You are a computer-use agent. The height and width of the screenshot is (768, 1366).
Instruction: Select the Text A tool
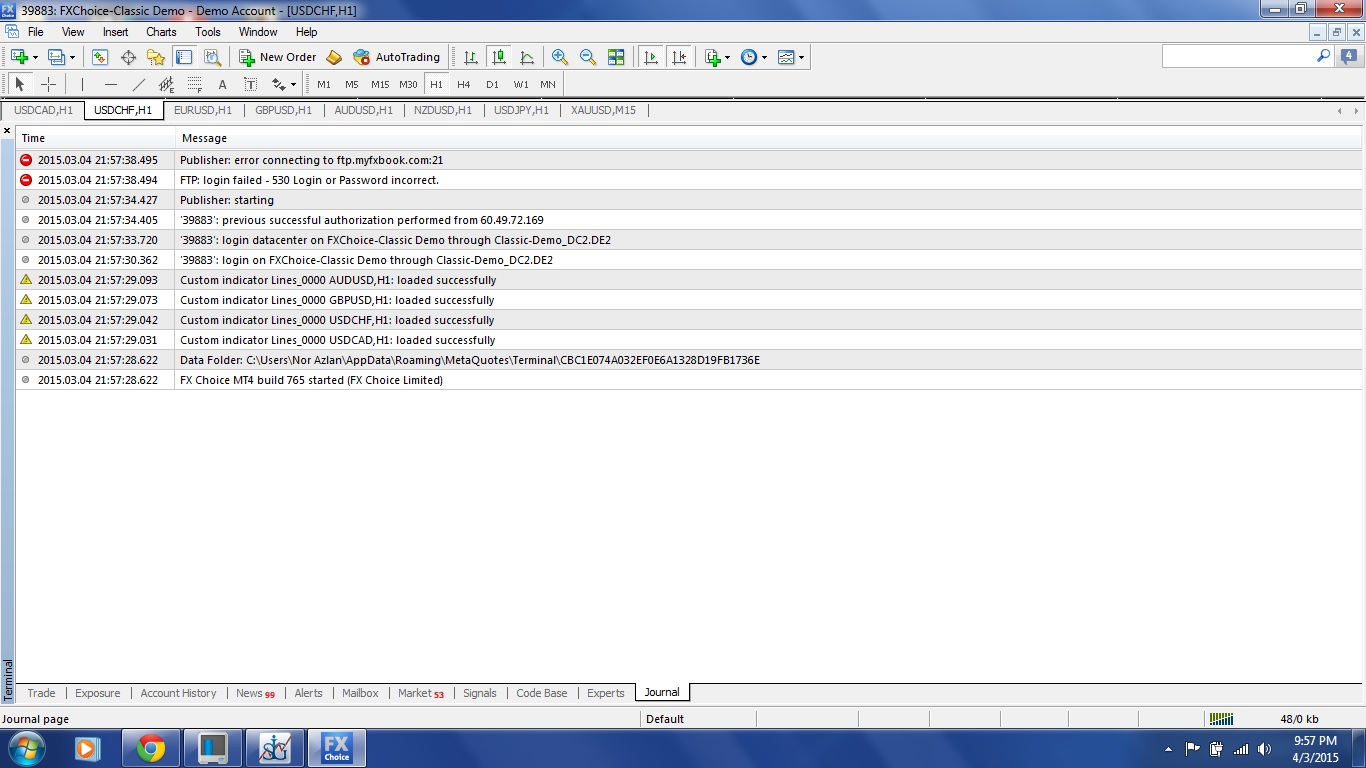coord(222,84)
